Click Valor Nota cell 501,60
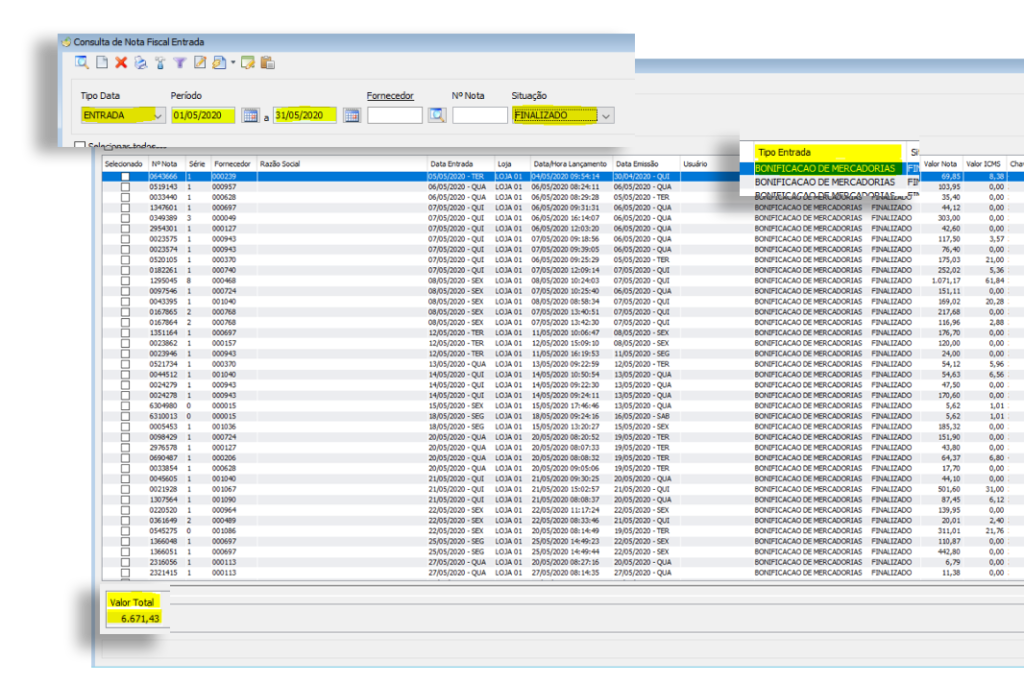This screenshot has width=1024, height=685. pos(950,489)
